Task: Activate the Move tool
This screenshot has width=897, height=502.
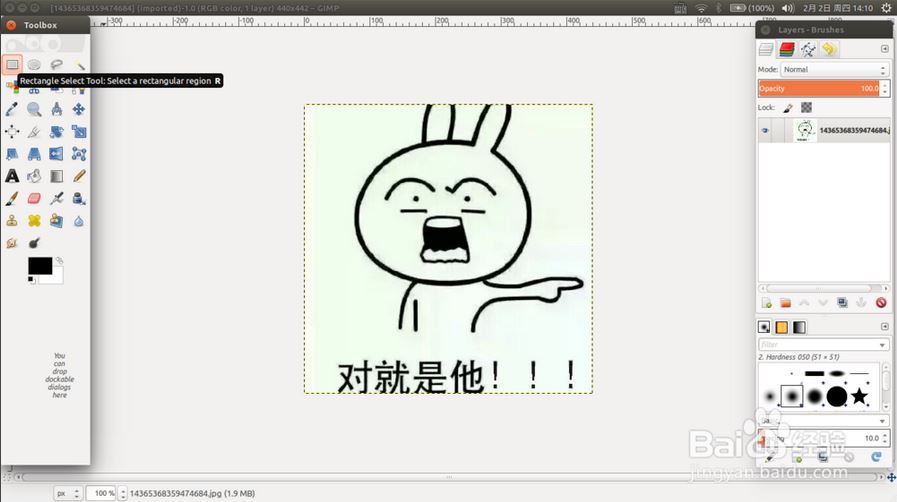Action: pyautogui.click(x=79, y=109)
